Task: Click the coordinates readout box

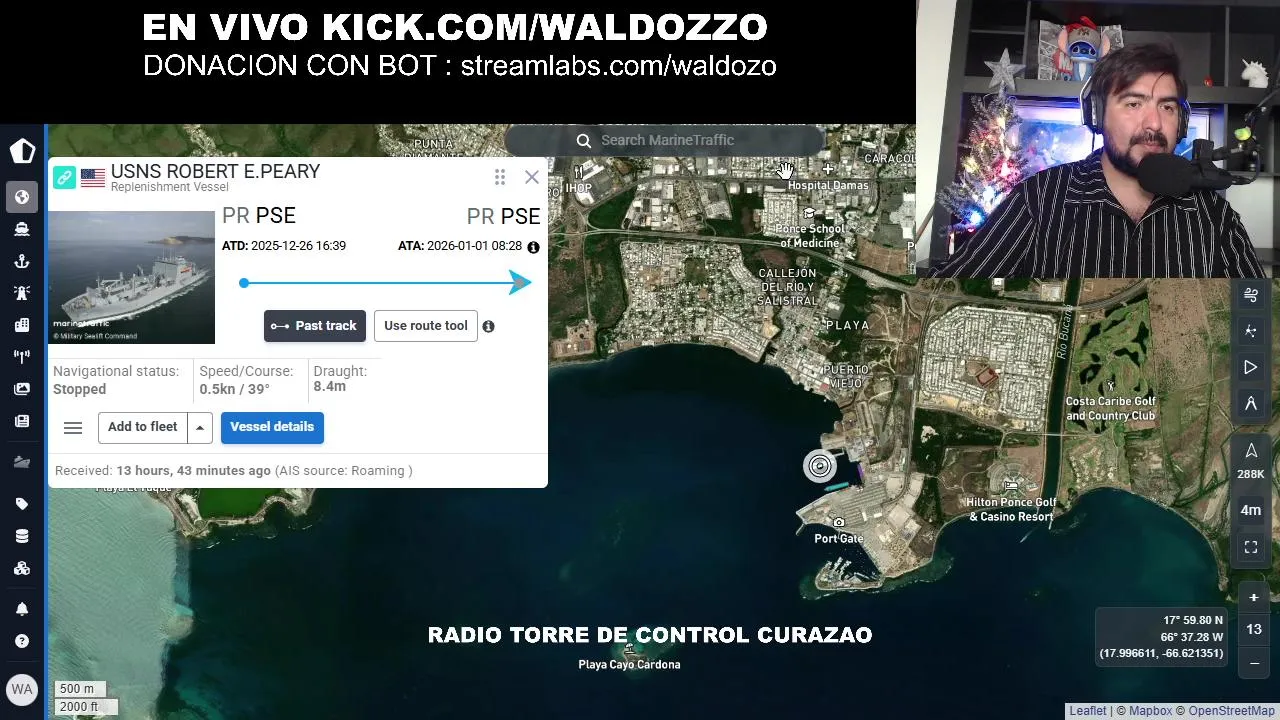Action: pos(1161,637)
